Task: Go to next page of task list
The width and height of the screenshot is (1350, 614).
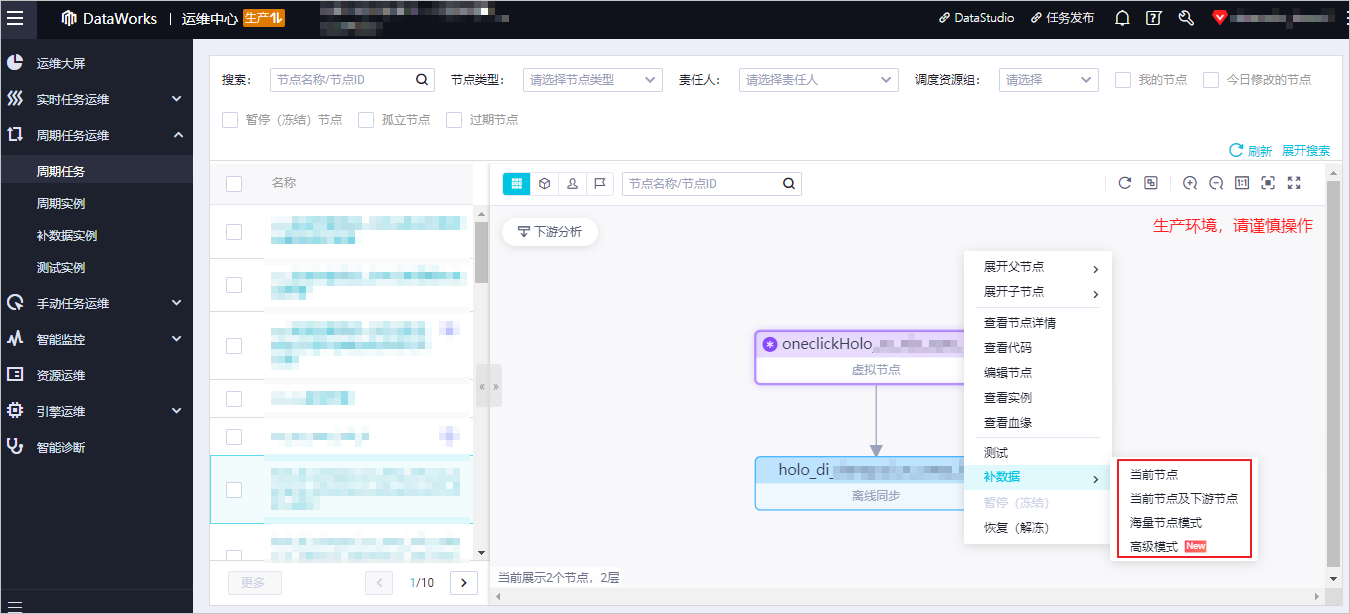Action: click(x=464, y=583)
